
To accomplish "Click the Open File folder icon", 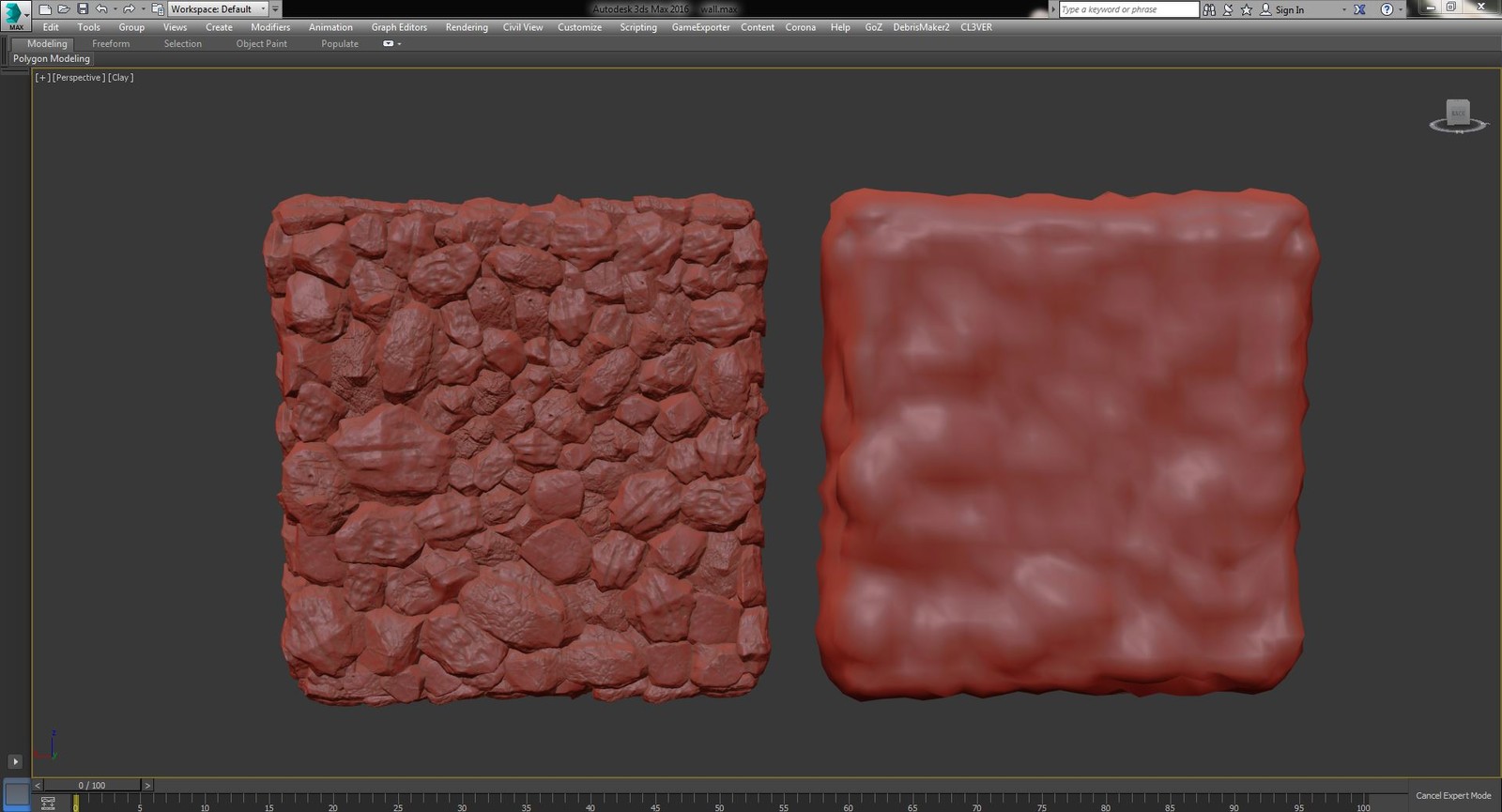I will click(x=63, y=9).
